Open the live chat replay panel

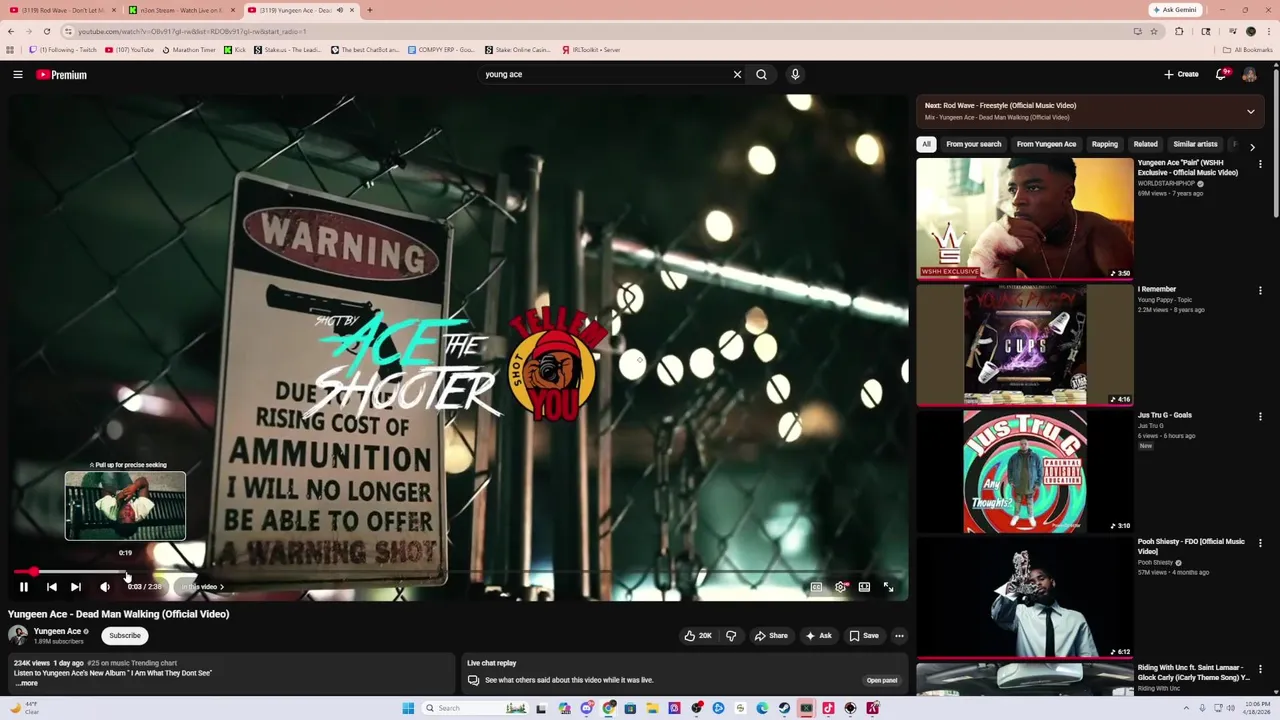coord(881,680)
